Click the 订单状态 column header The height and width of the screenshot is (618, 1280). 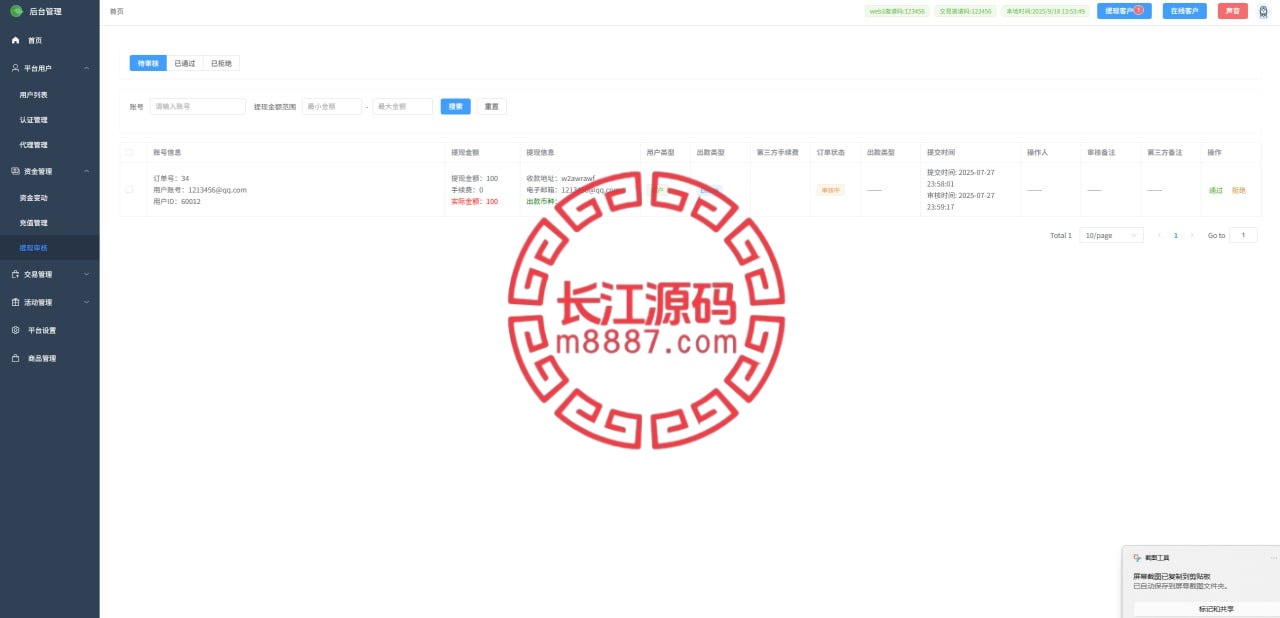tap(831, 152)
